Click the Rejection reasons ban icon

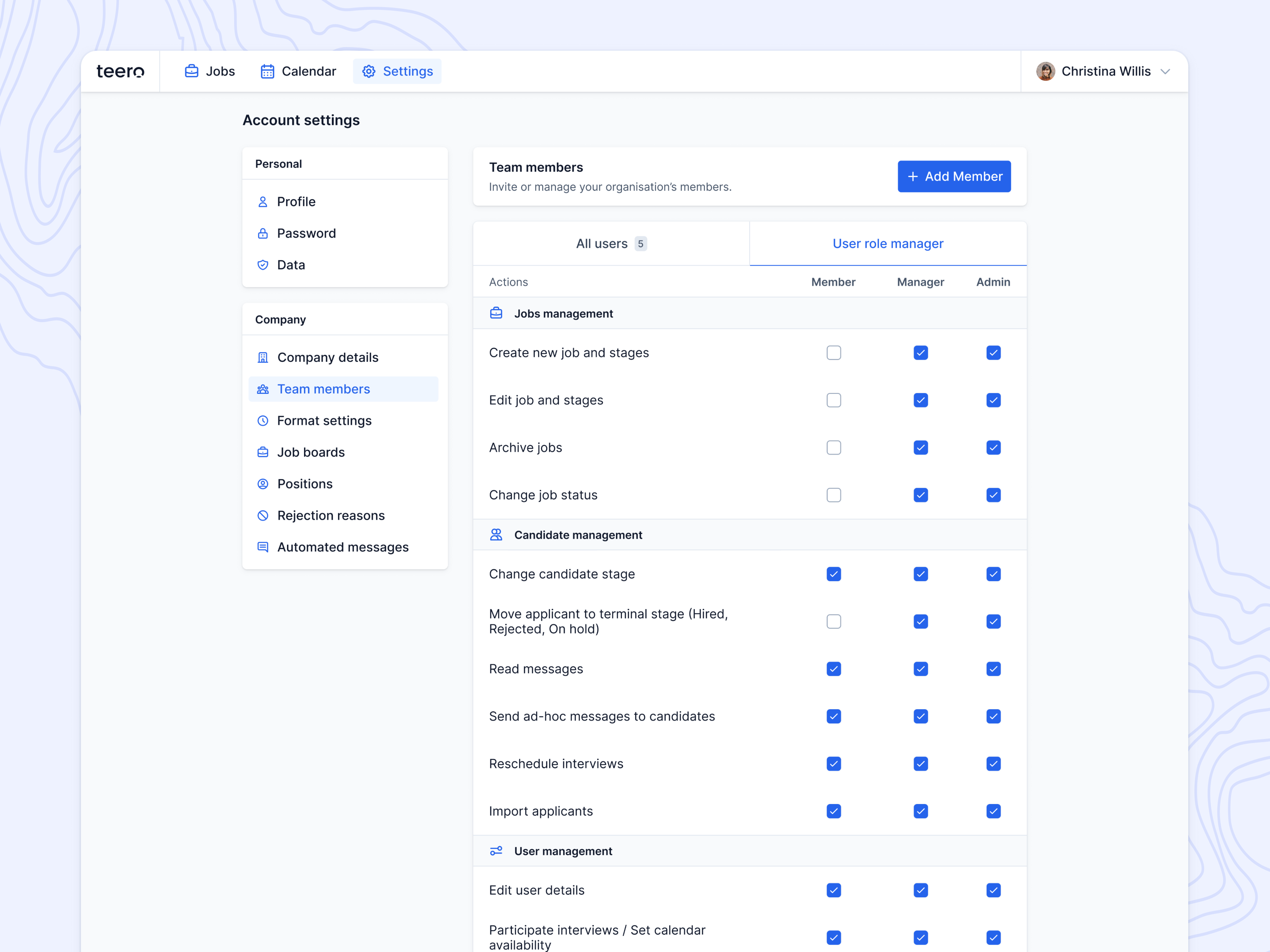tap(262, 515)
